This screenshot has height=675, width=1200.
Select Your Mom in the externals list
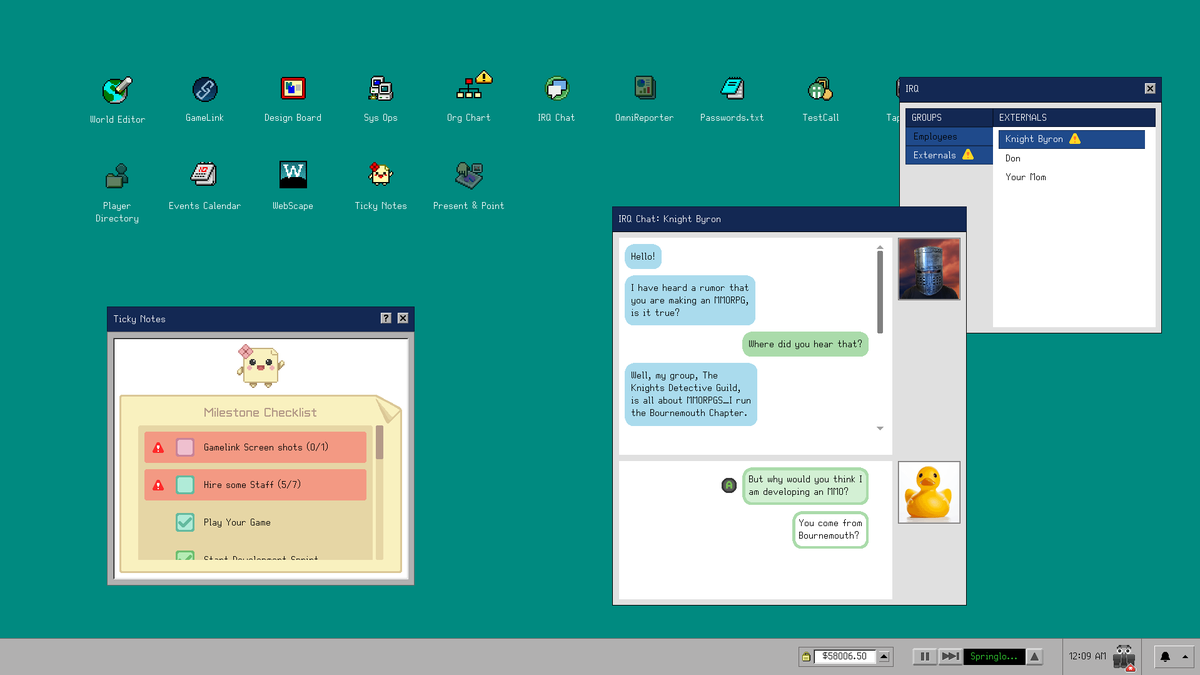pos(1071,177)
